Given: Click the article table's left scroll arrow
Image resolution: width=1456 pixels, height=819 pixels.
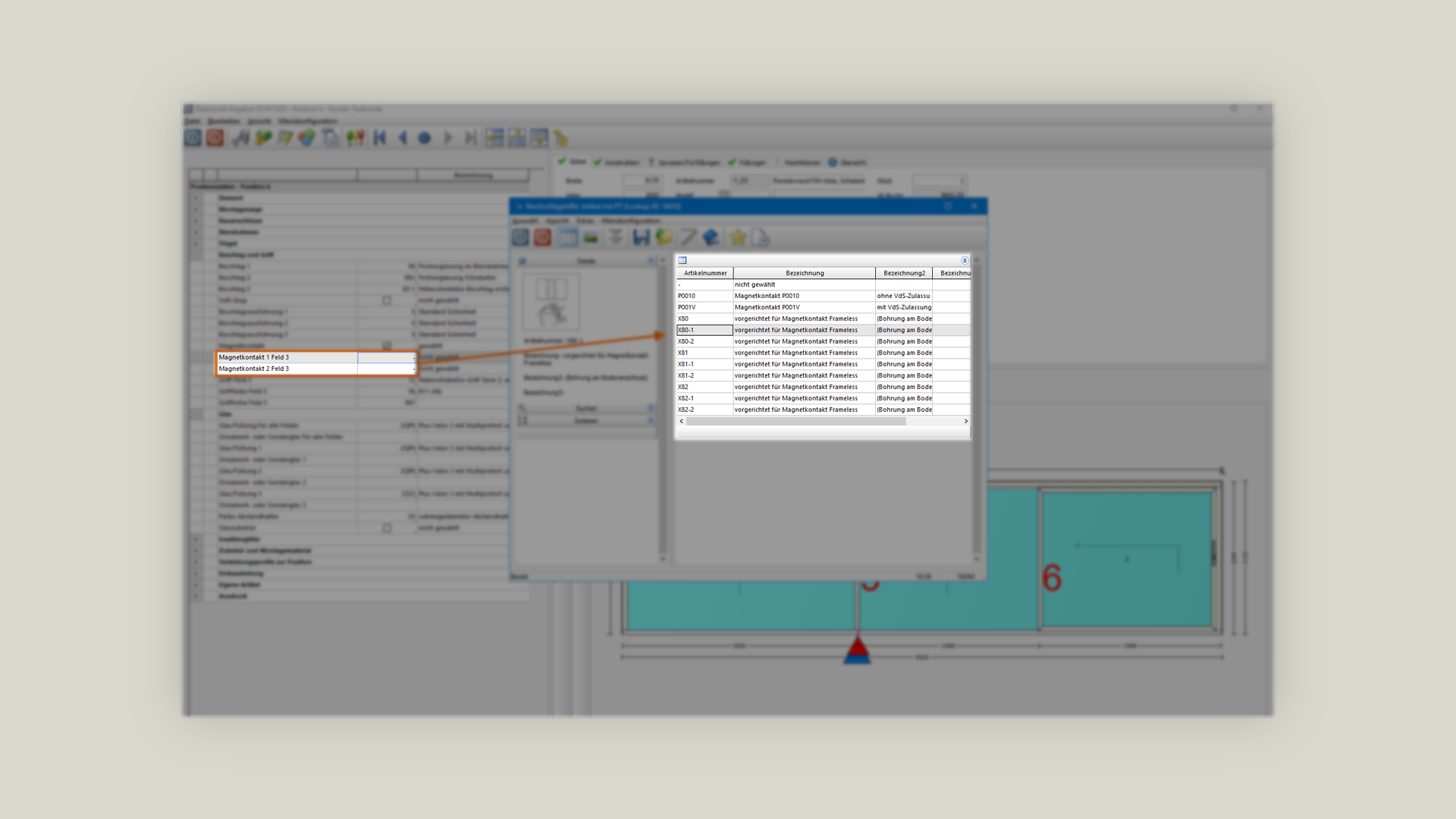Looking at the screenshot, I should [x=681, y=421].
